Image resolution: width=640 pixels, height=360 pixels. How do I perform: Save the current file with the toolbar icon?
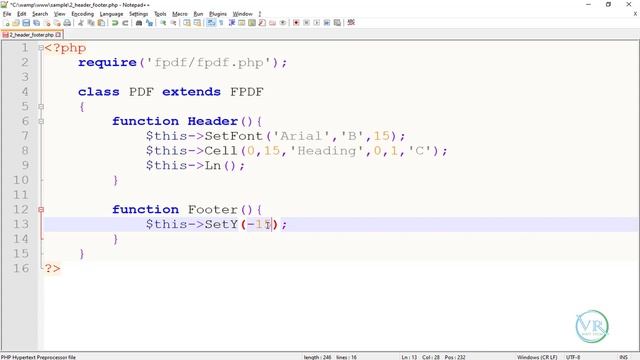(26, 23)
